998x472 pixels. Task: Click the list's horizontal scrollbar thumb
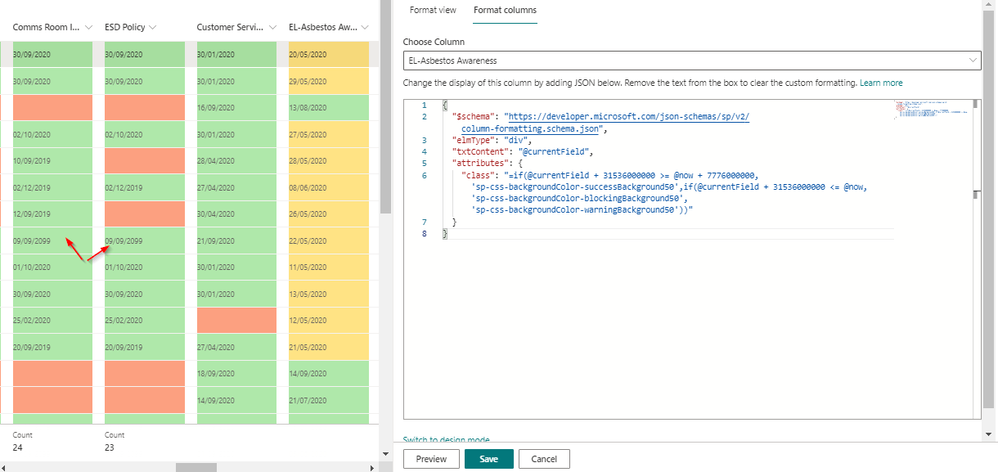[197, 467]
